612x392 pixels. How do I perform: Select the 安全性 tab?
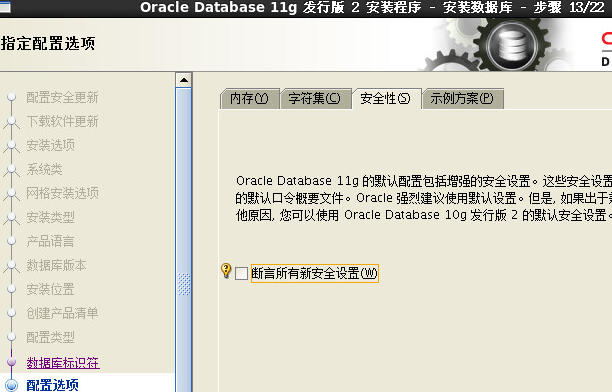tap(386, 98)
